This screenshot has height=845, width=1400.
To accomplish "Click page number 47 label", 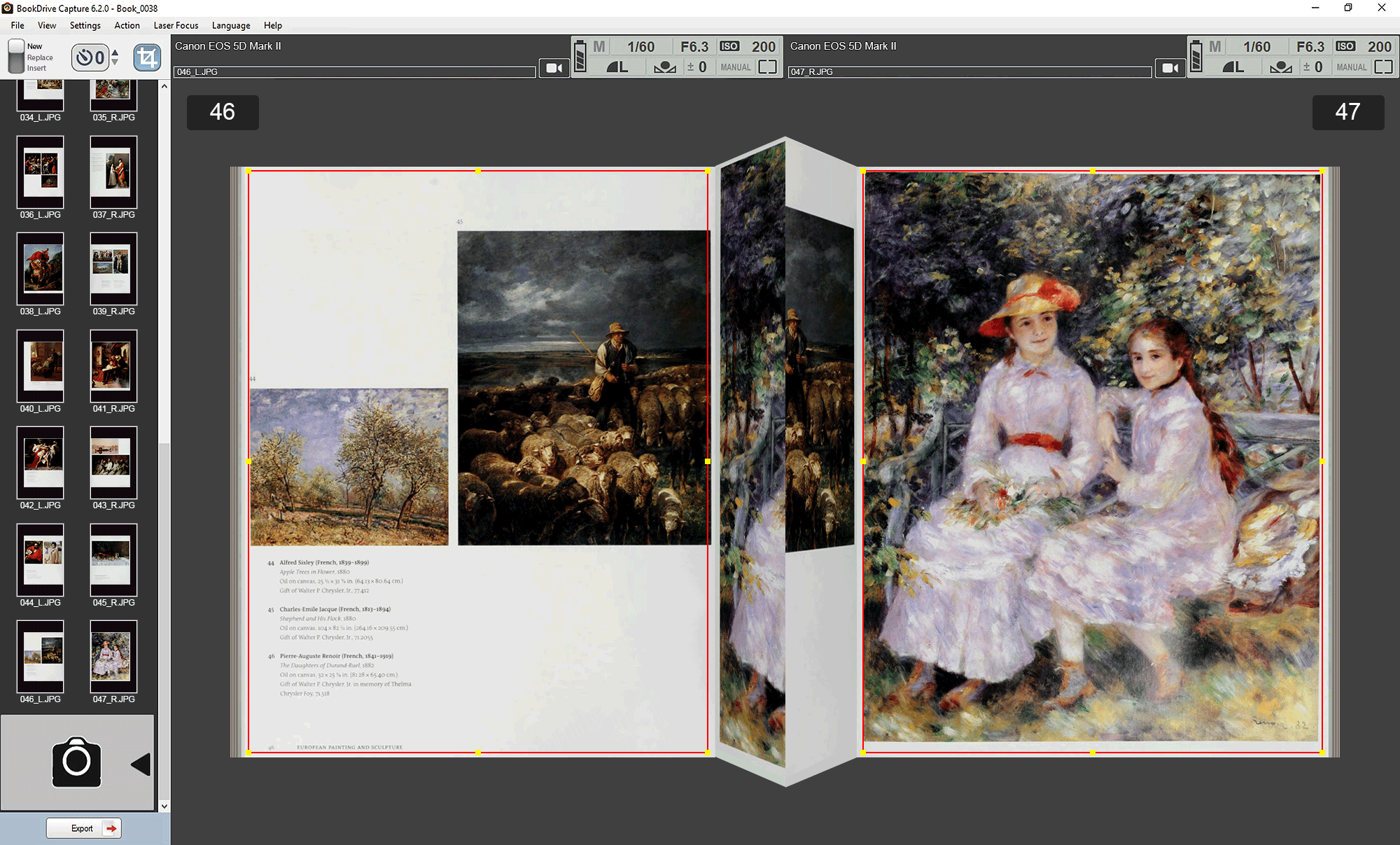I will pos(1348,112).
